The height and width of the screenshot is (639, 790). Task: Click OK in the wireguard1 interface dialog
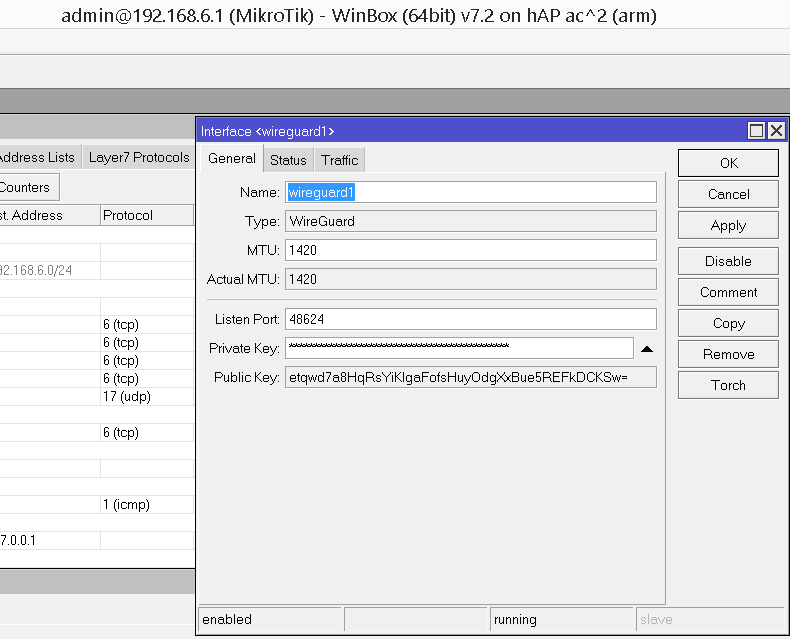point(728,163)
